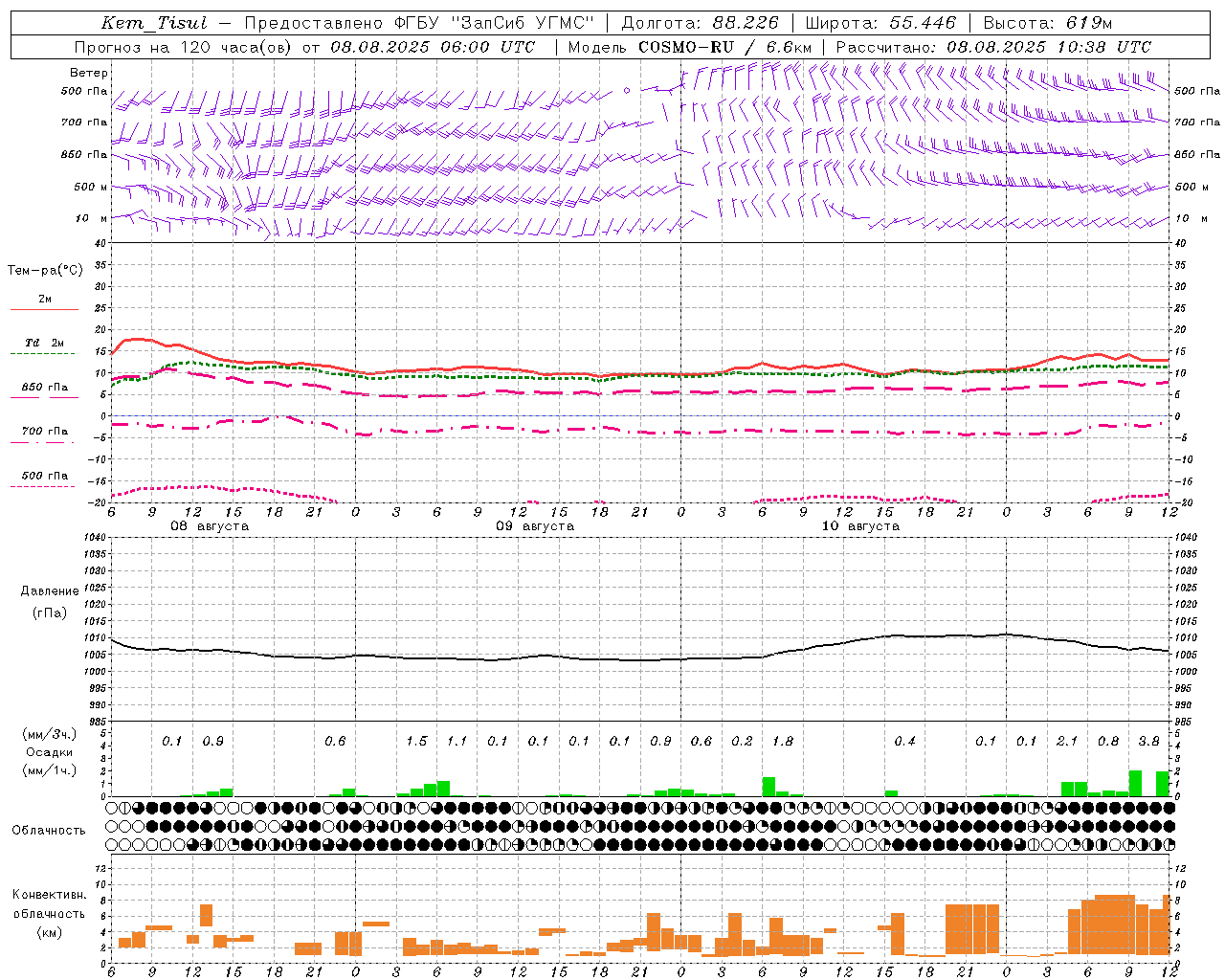Select the 3.8 precipitation value
Viewport: 1225px width, 980px height.
tap(1148, 742)
